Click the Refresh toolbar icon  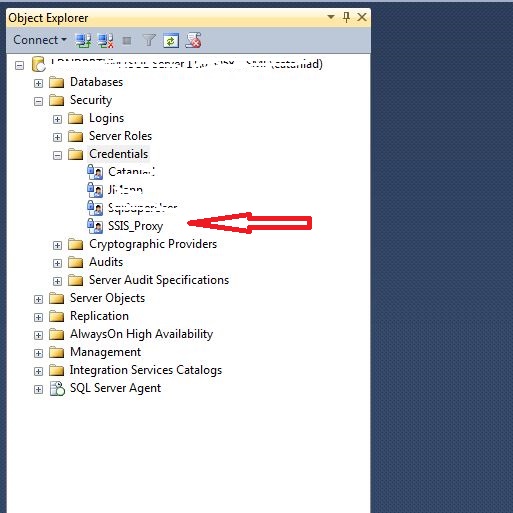[171, 41]
